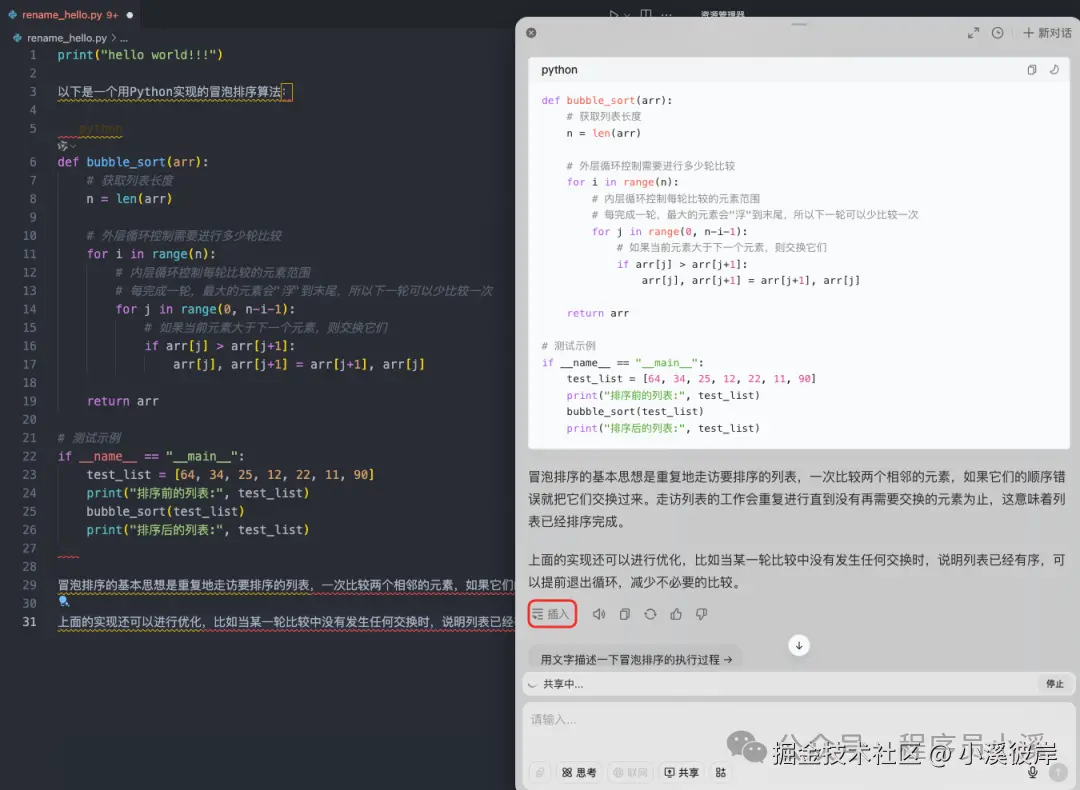
Task: Attach a file using the paperclip icon
Action: 540,772
